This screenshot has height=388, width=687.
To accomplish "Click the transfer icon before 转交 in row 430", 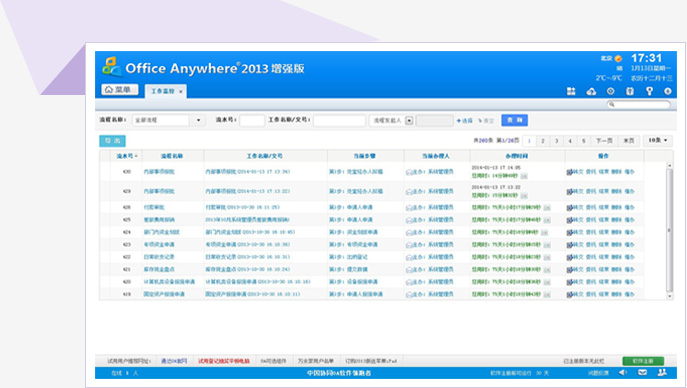I will (x=569, y=172).
